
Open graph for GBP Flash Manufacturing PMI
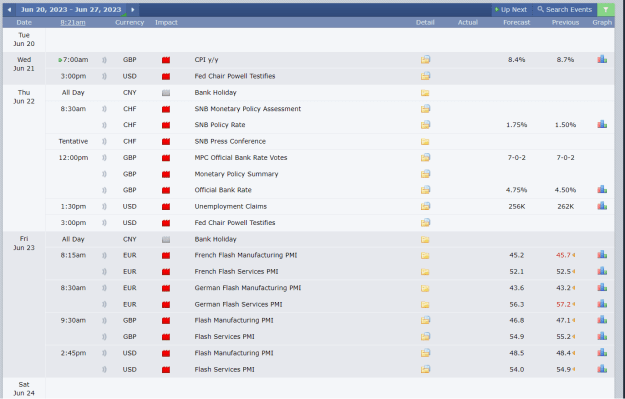click(x=602, y=320)
